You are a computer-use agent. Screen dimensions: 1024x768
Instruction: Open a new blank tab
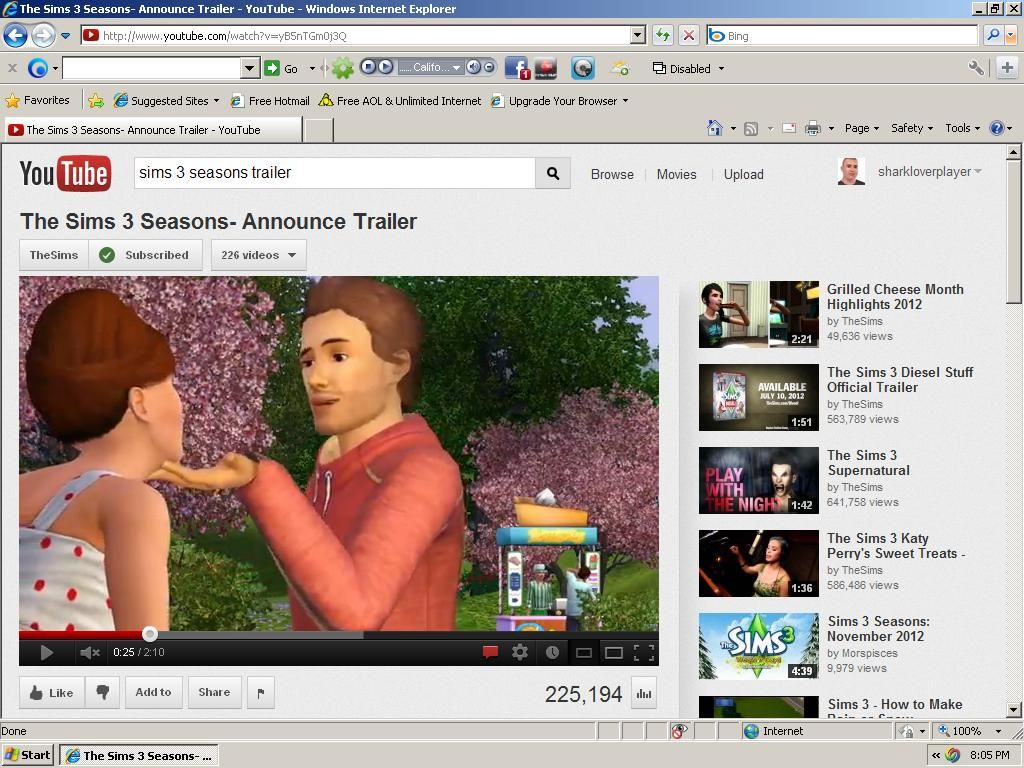[x=319, y=130]
